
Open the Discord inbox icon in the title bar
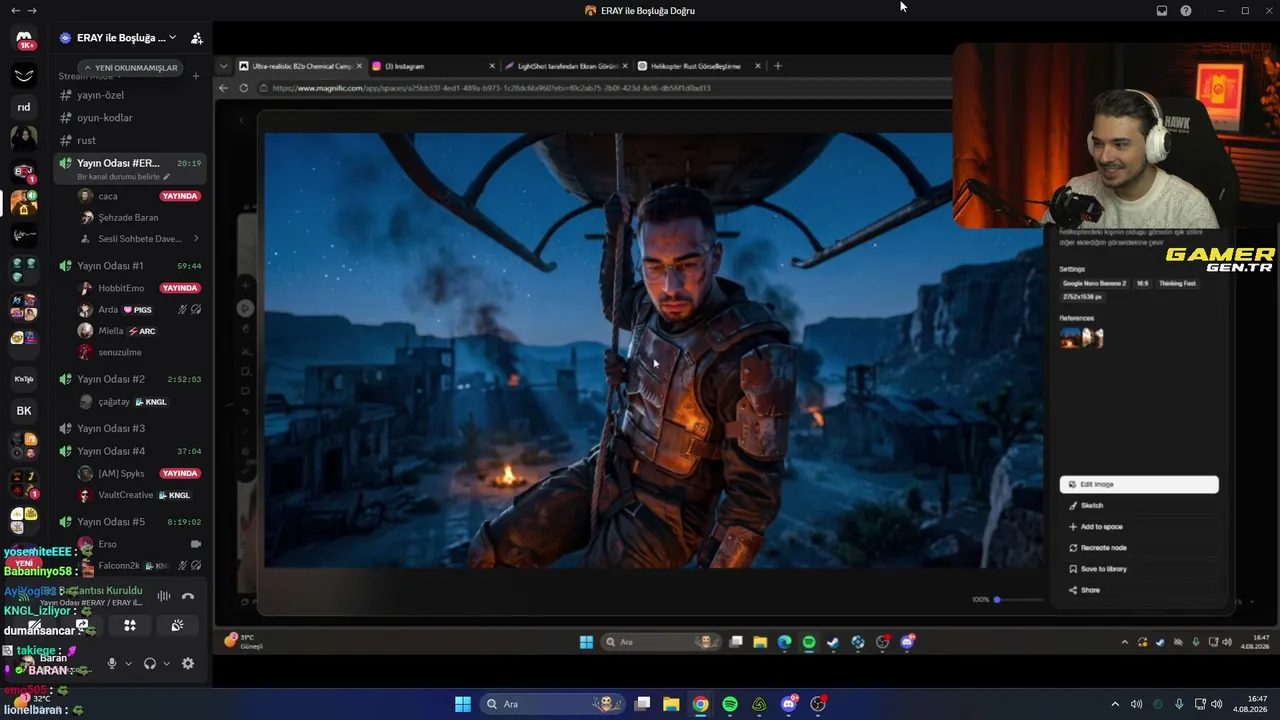[x=1162, y=11]
